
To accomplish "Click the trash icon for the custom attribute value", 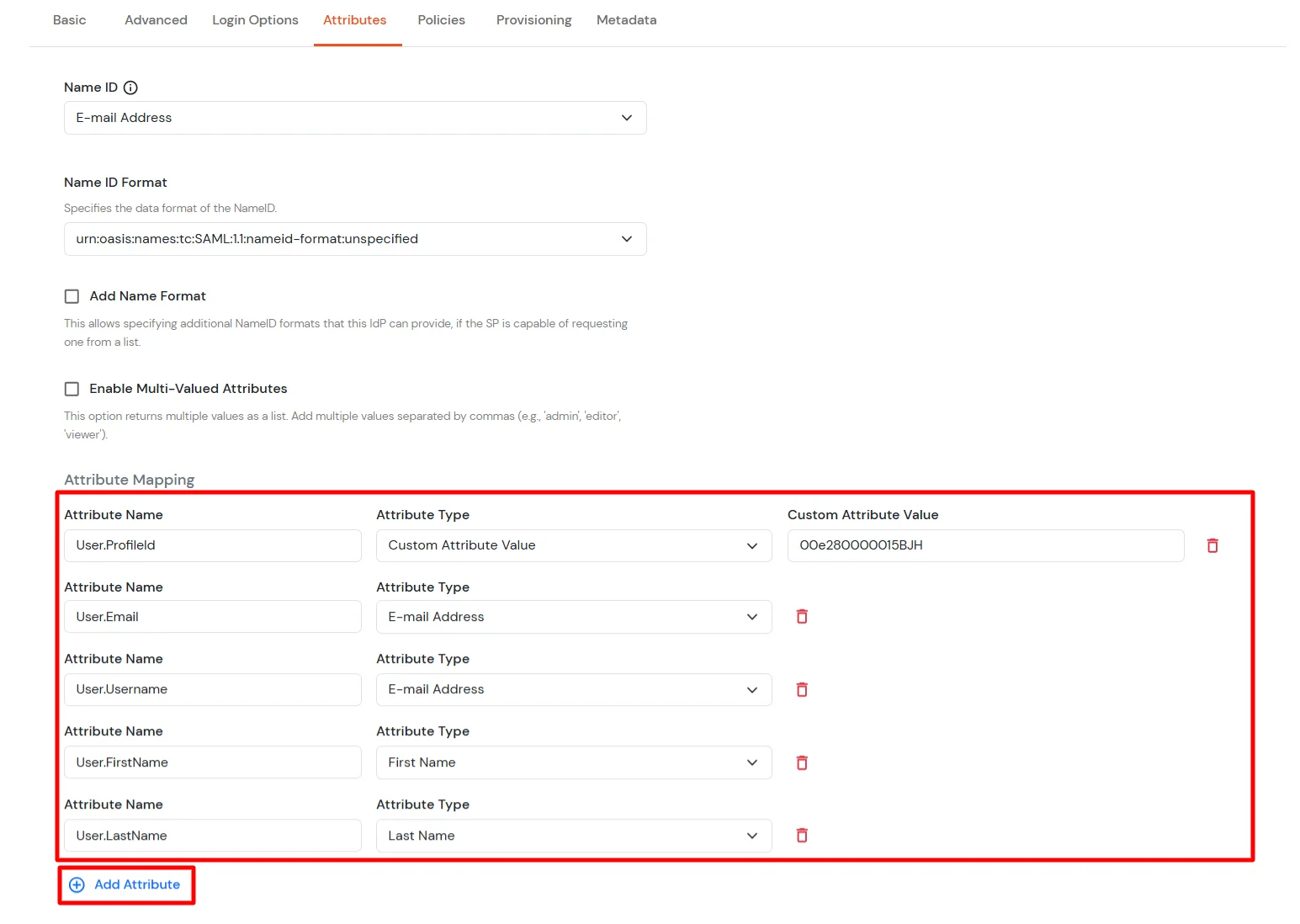I will point(1212,545).
